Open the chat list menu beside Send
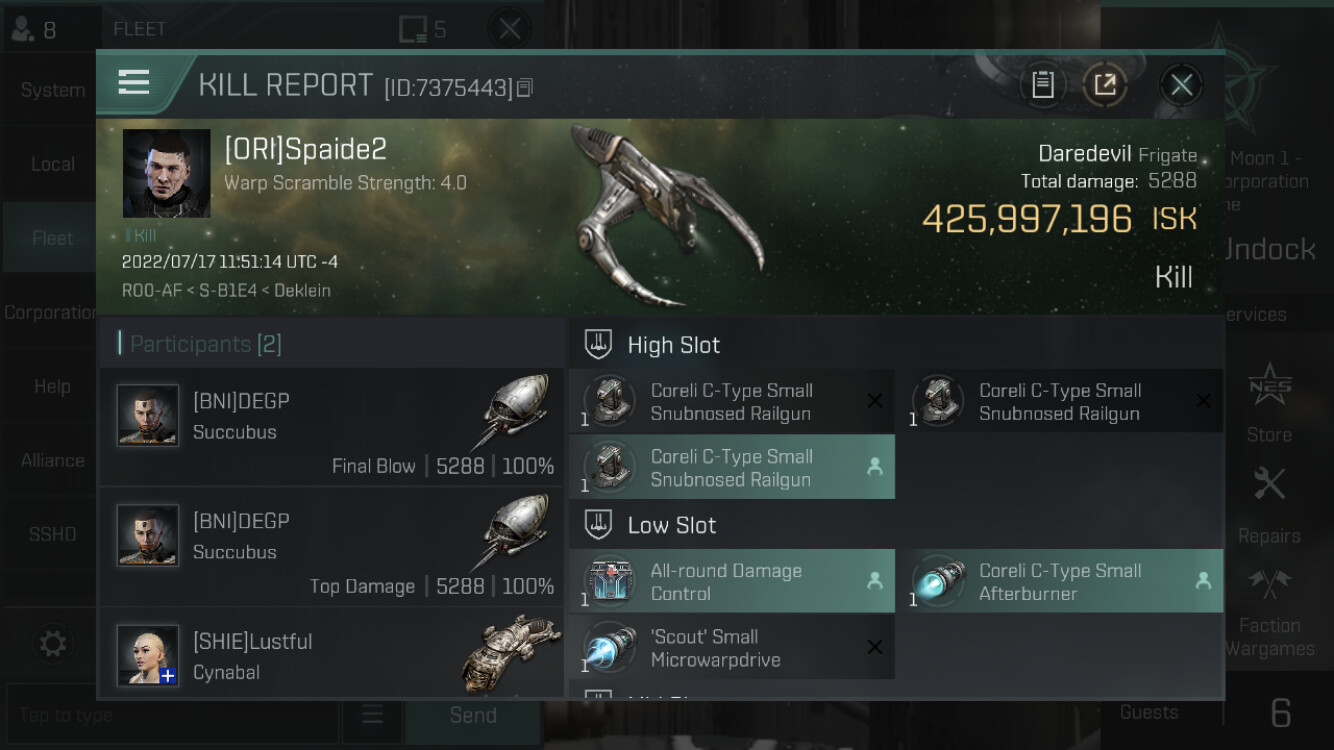This screenshot has height=750, width=1334. [x=372, y=715]
